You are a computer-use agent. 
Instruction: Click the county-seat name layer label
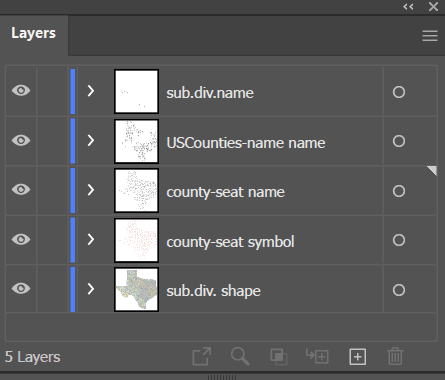click(226, 192)
